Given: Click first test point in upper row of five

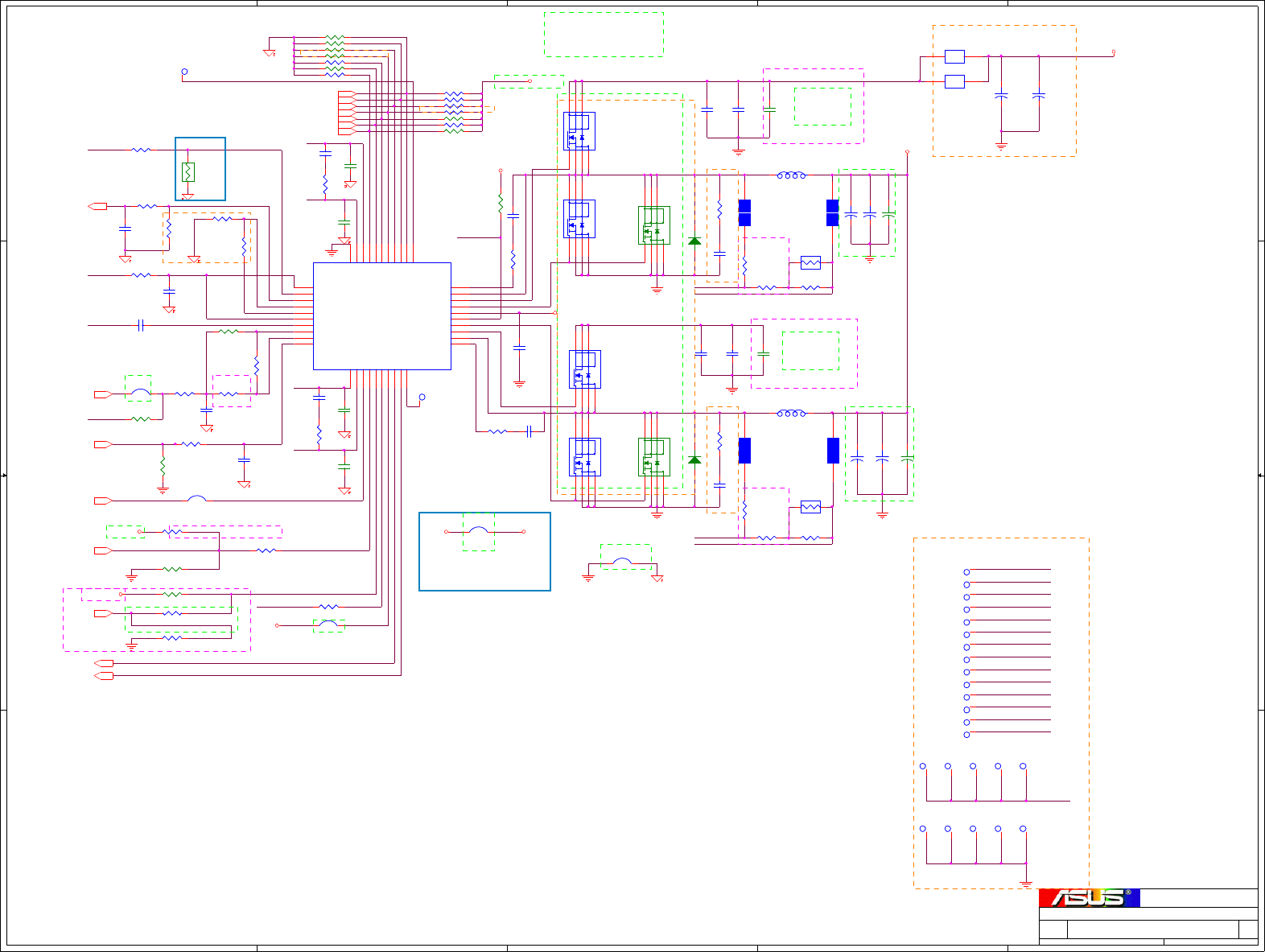Looking at the screenshot, I should tap(923, 766).
